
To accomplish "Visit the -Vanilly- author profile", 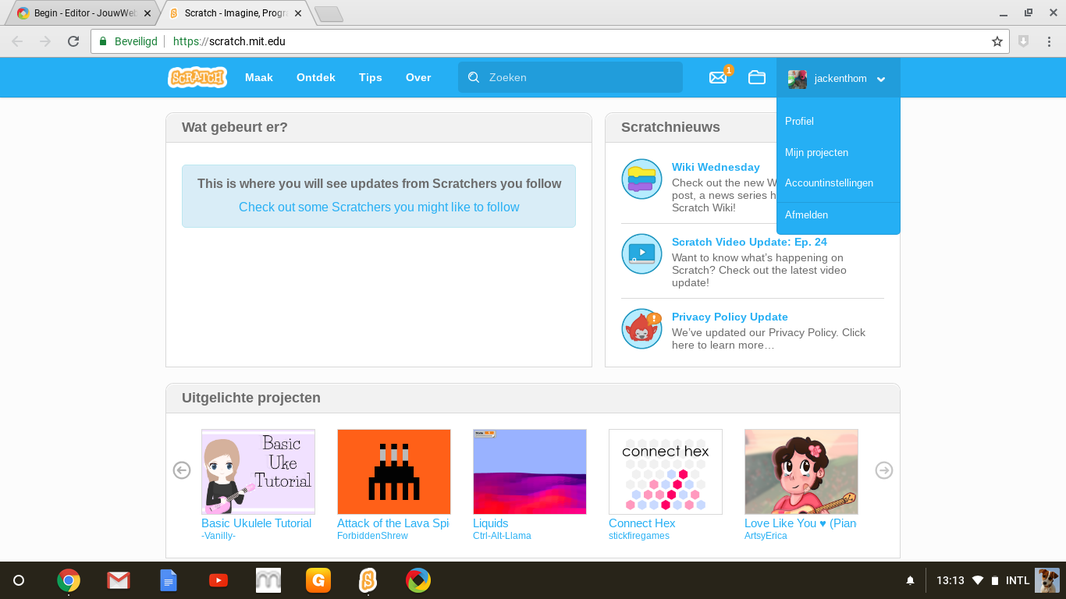I will point(218,536).
